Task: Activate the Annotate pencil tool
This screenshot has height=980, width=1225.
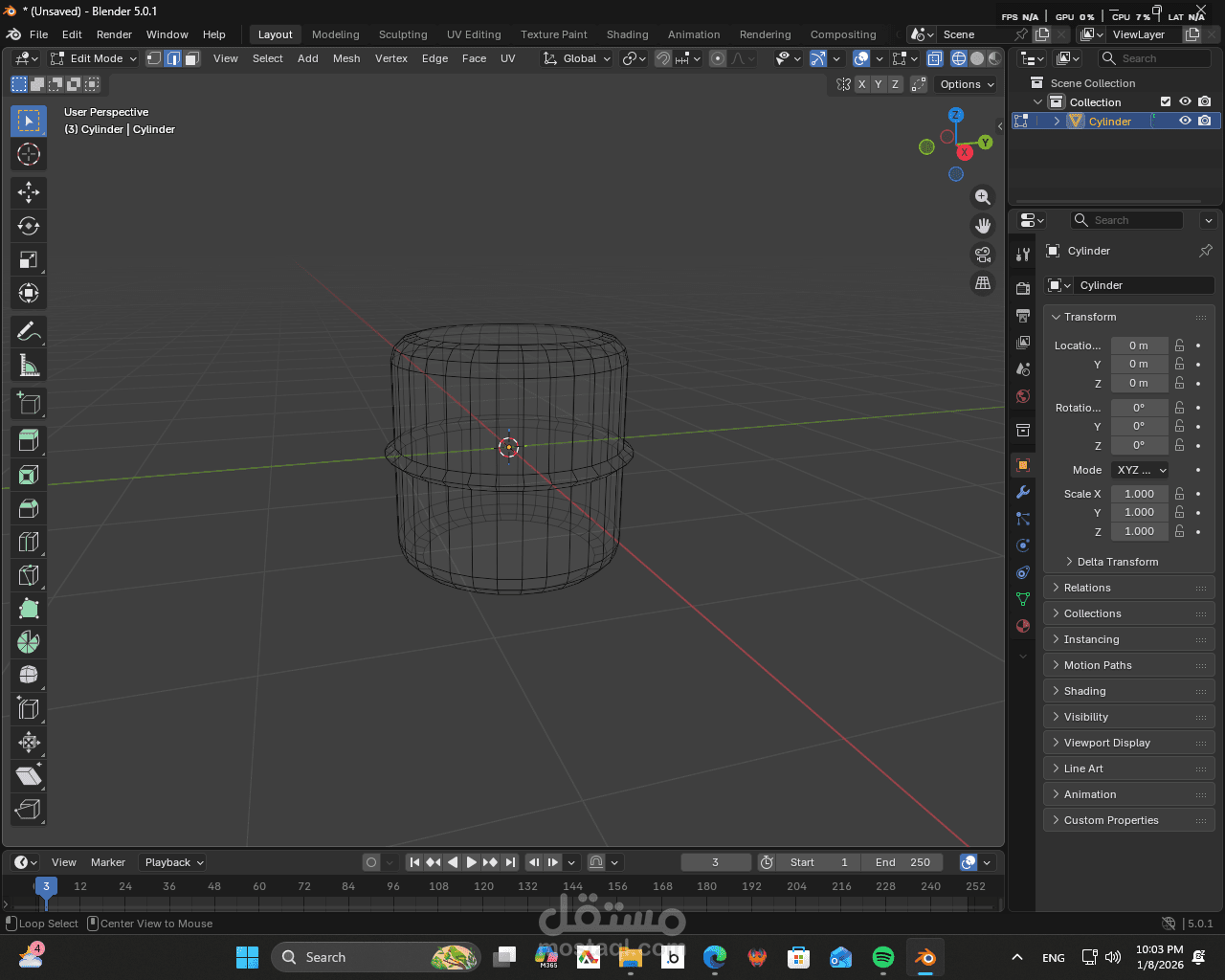Action: pos(29,332)
